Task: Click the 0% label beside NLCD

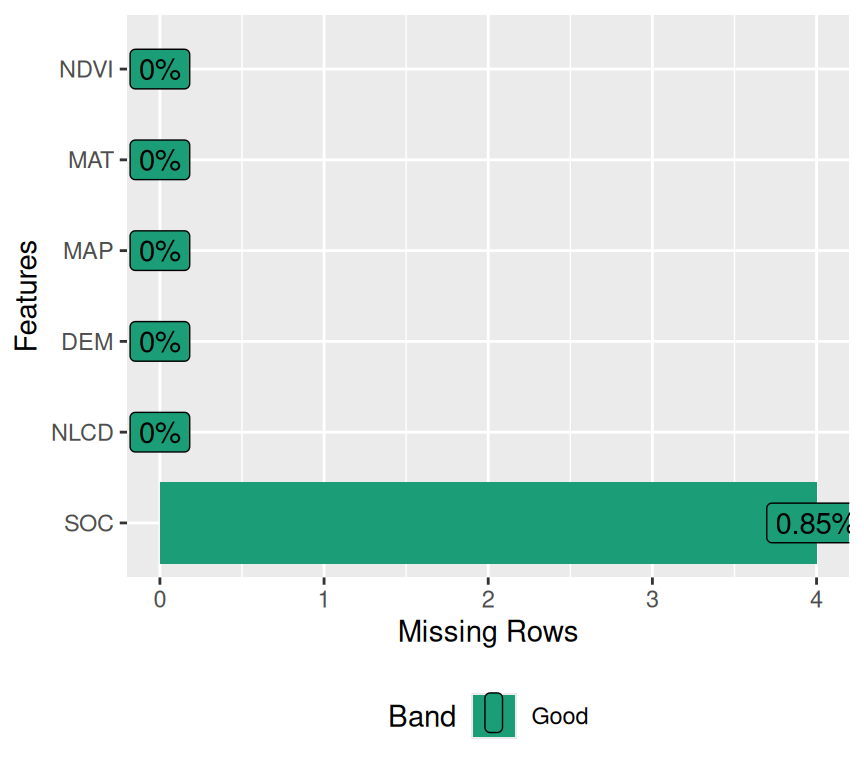Action: (160, 433)
